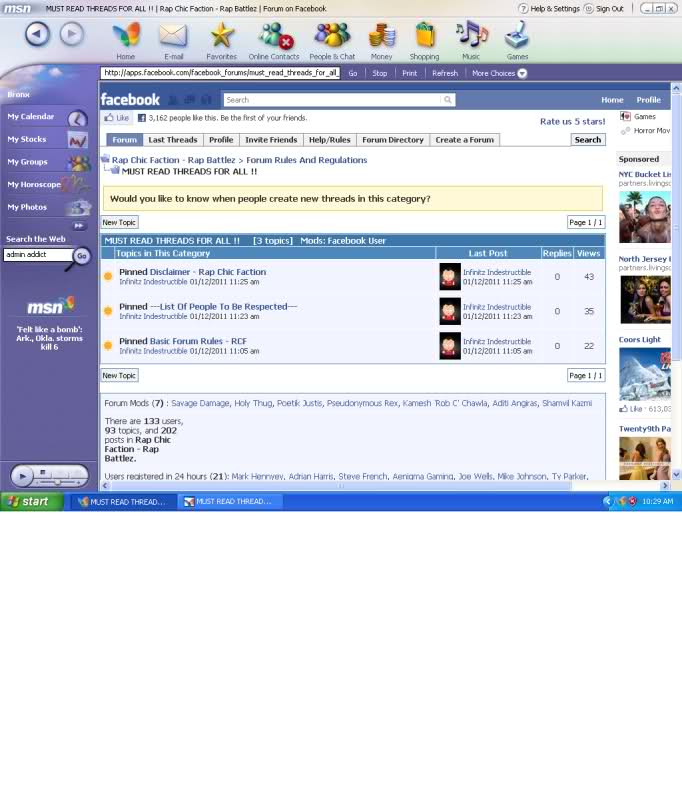682x799 pixels.
Task: Click the media player Play button
Action: 22,476
